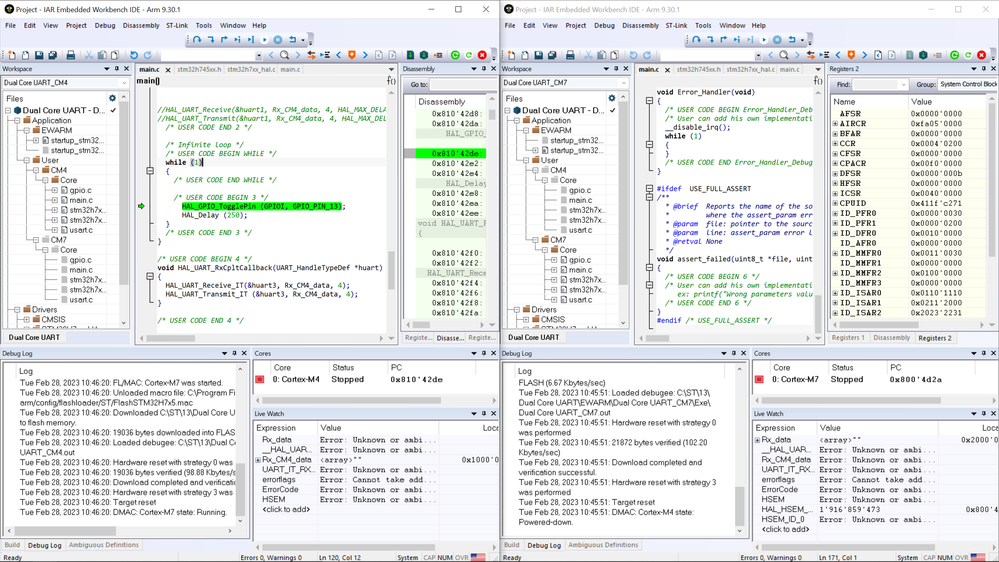999x562 pixels.
Task: Open Disassembly menu in CM4 window
Action: coord(141,25)
